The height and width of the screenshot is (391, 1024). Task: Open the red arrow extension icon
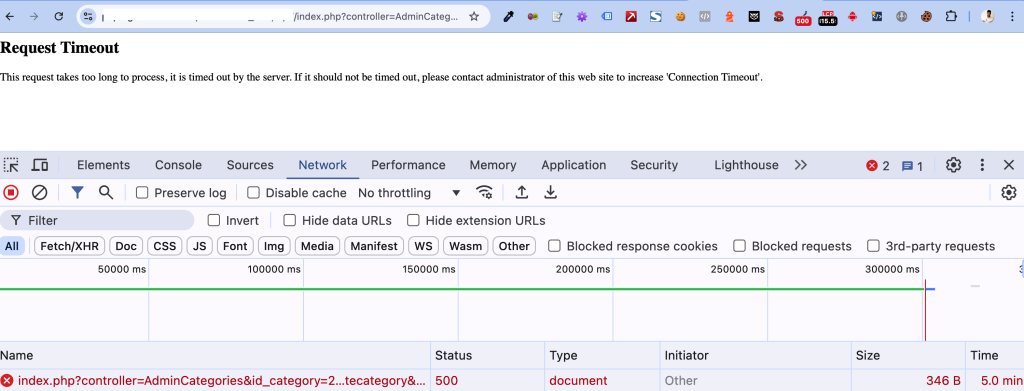click(631, 17)
